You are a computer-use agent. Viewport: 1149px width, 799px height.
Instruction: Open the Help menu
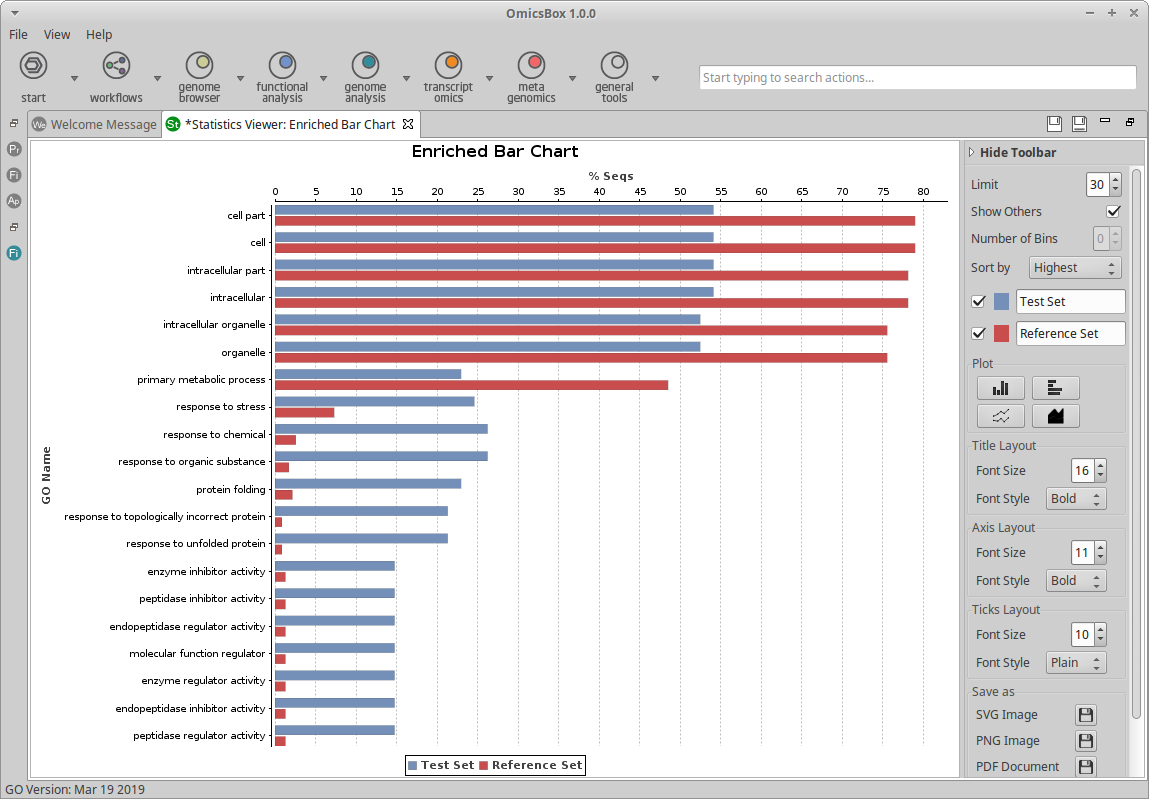(99, 34)
